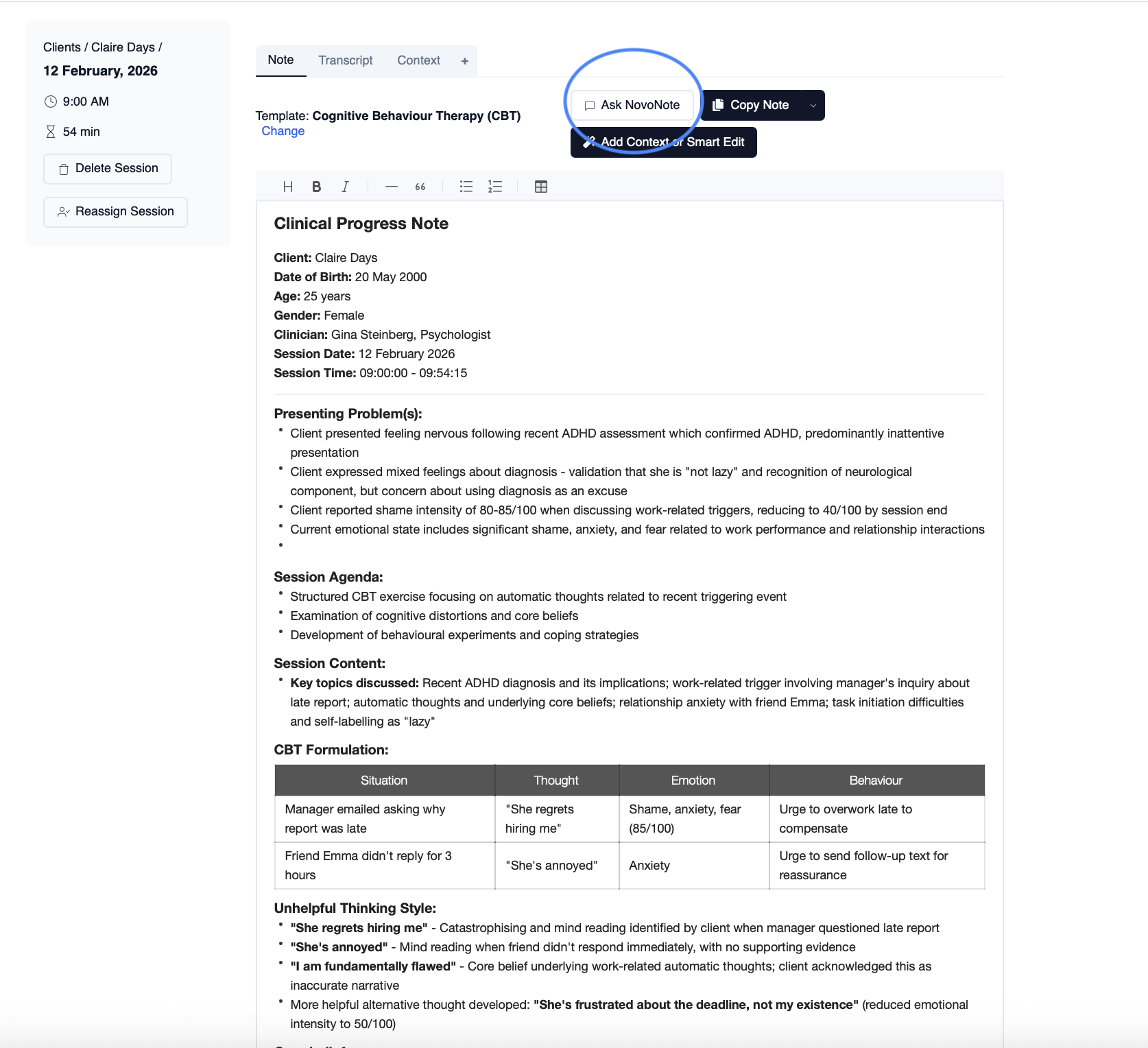Click the "She's annoyed" table cell
The width and height of the screenshot is (1148, 1048).
click(x=557, y=866)
